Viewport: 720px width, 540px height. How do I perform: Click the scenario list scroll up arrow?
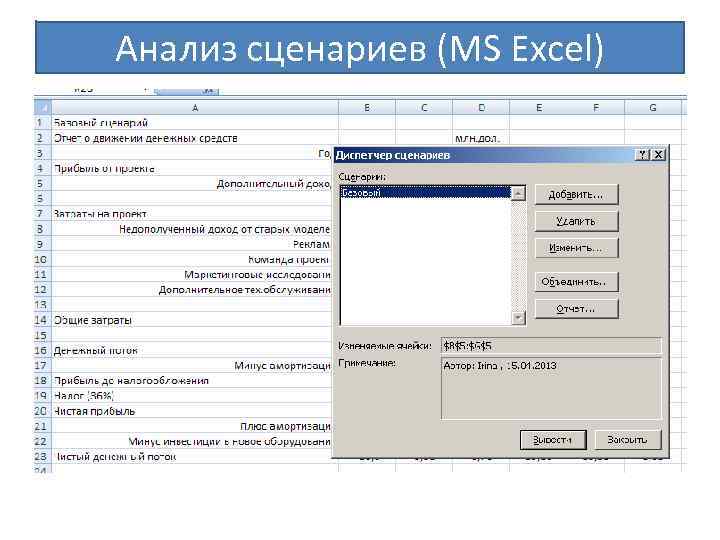pos(518,193)
